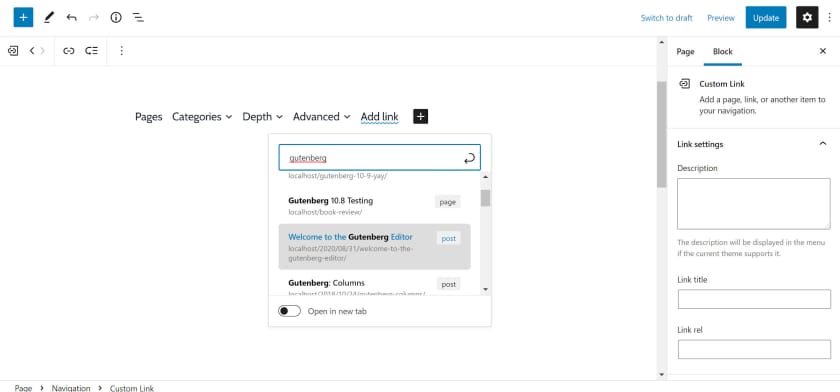The image size is (840, 392).
Task: Move the link item left
Action: (32, 51)
